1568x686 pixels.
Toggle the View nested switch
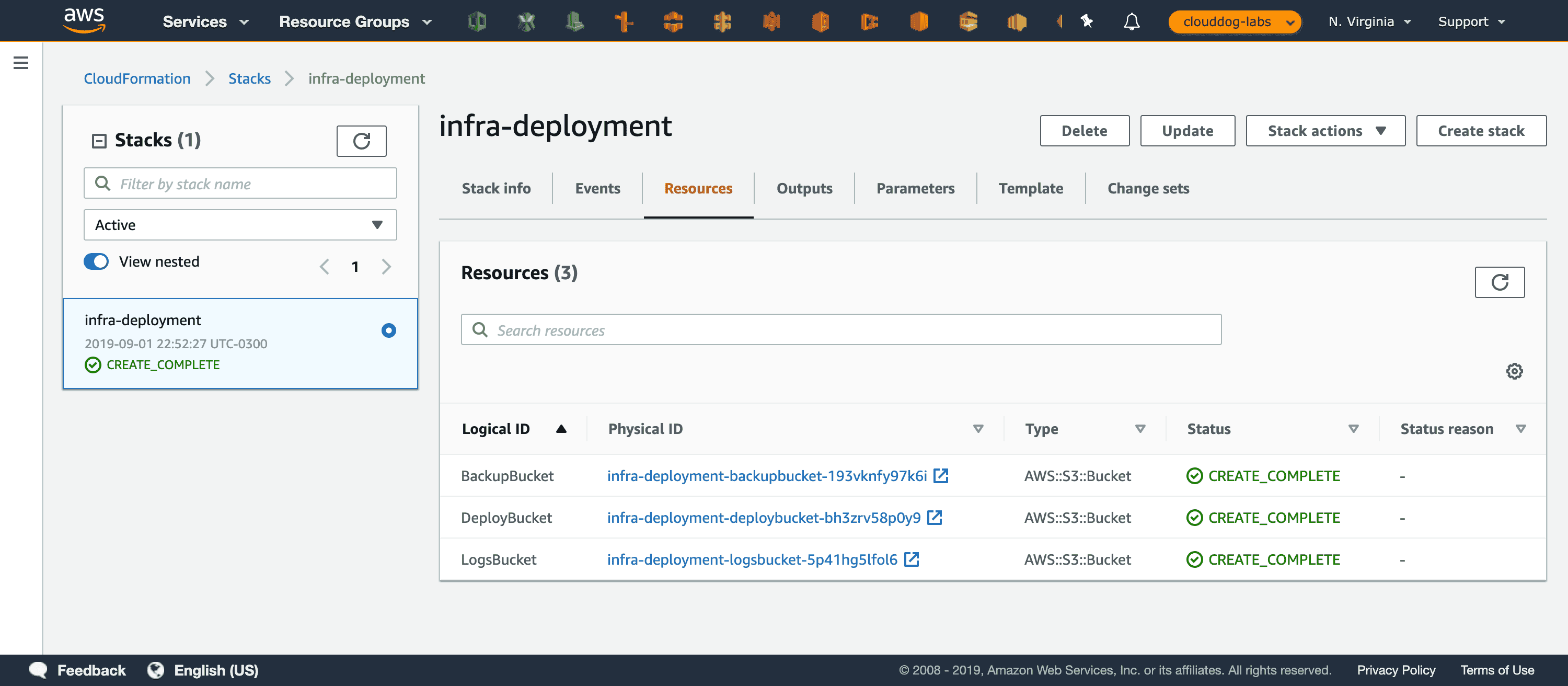(96, 262)
